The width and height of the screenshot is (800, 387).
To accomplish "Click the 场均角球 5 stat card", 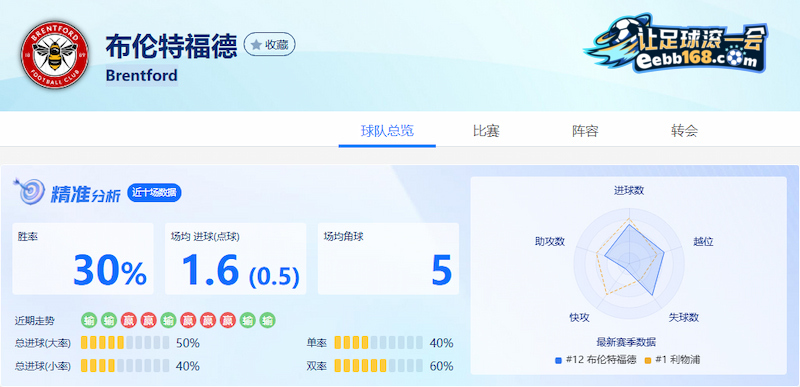I will coord(388,259).
